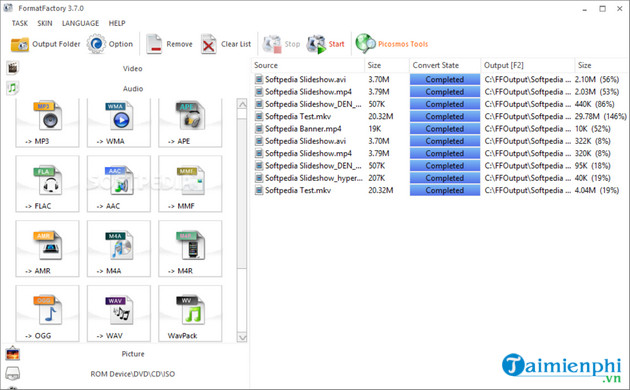
Task: Click the 320K (8%) output size cell
Action: coord(593,153)
